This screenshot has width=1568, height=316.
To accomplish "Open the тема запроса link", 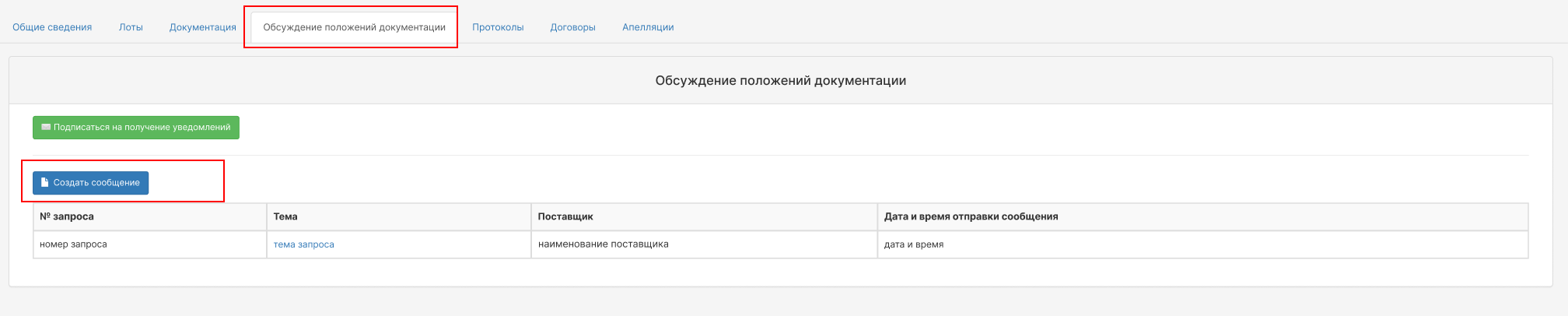I will click(304, 244).
